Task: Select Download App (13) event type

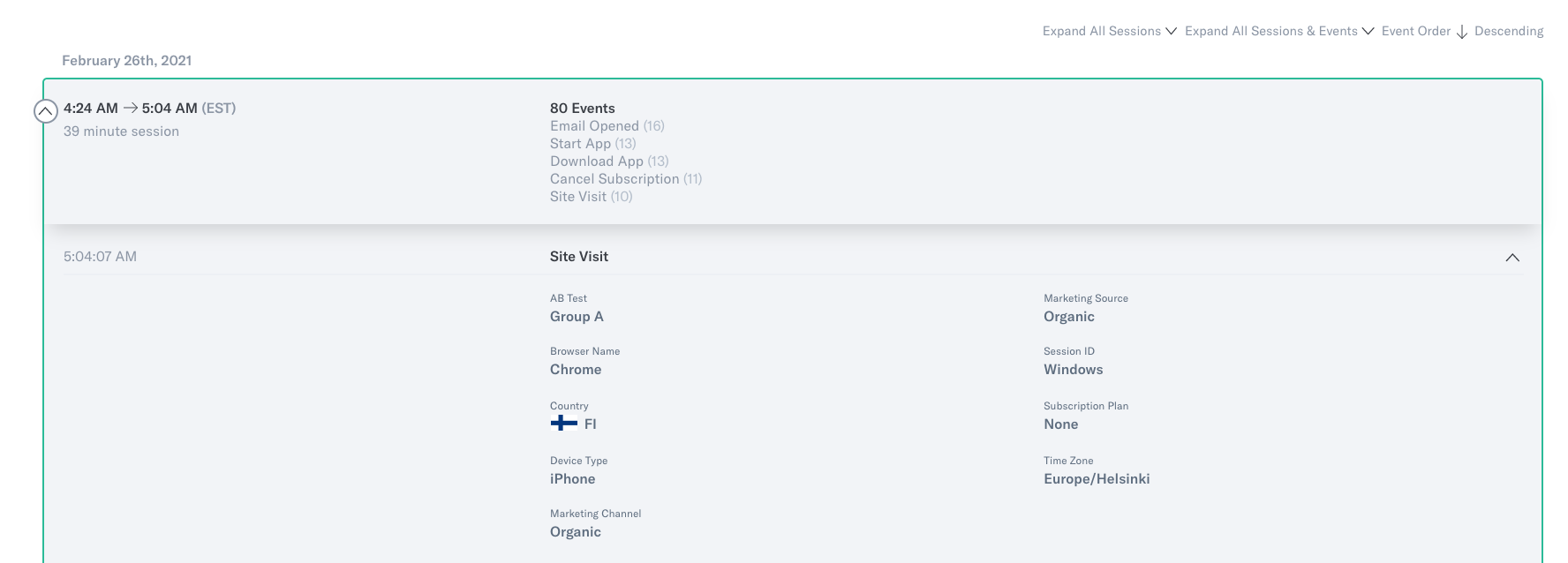Action: [608, 161]
